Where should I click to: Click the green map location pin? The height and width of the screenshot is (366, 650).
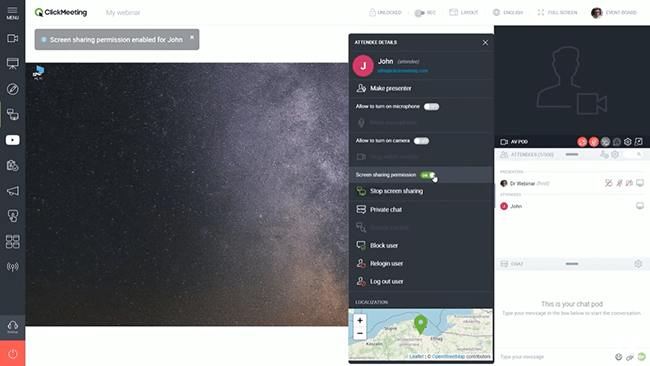pyautogui.click(x=421, y=324)
